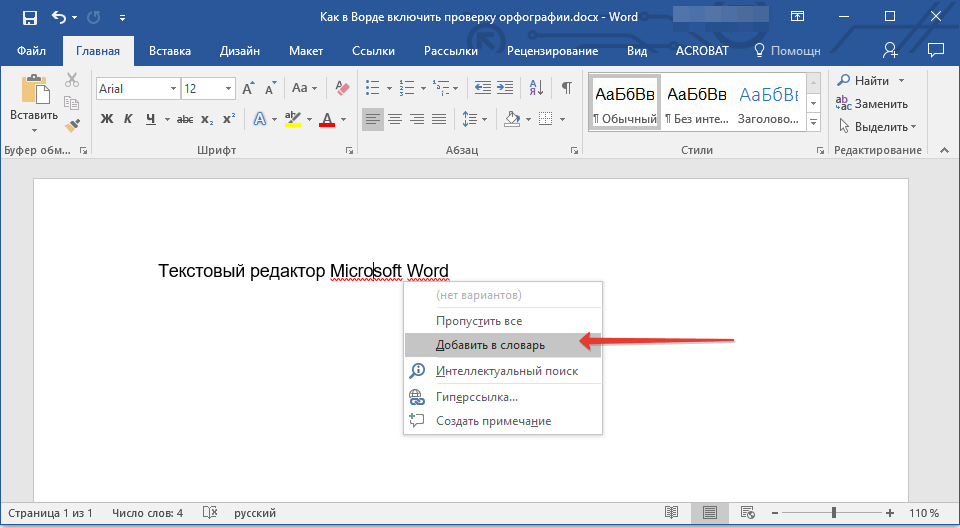
Task: Click the Cut scissors icon
Action: coord(72,81)
